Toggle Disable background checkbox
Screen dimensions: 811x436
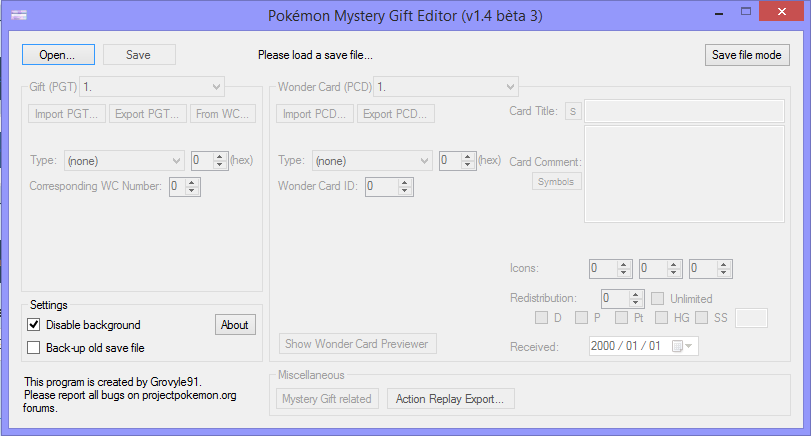34,325
